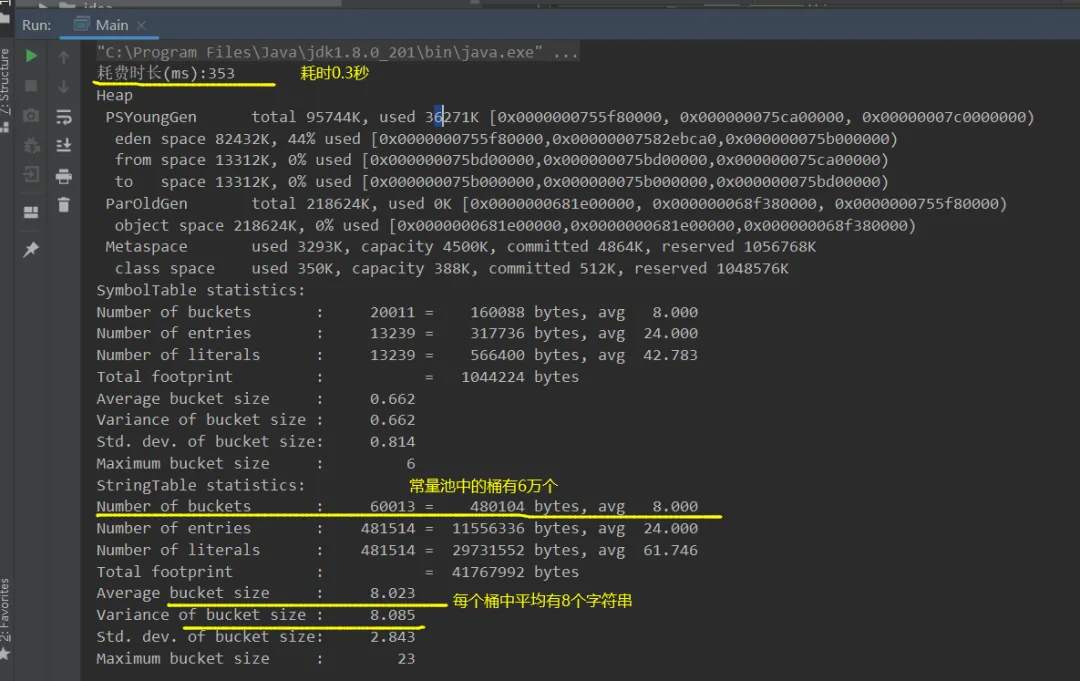Toggle Scroll to End of console
This screenshot has height=681, width=1080.
63,145
